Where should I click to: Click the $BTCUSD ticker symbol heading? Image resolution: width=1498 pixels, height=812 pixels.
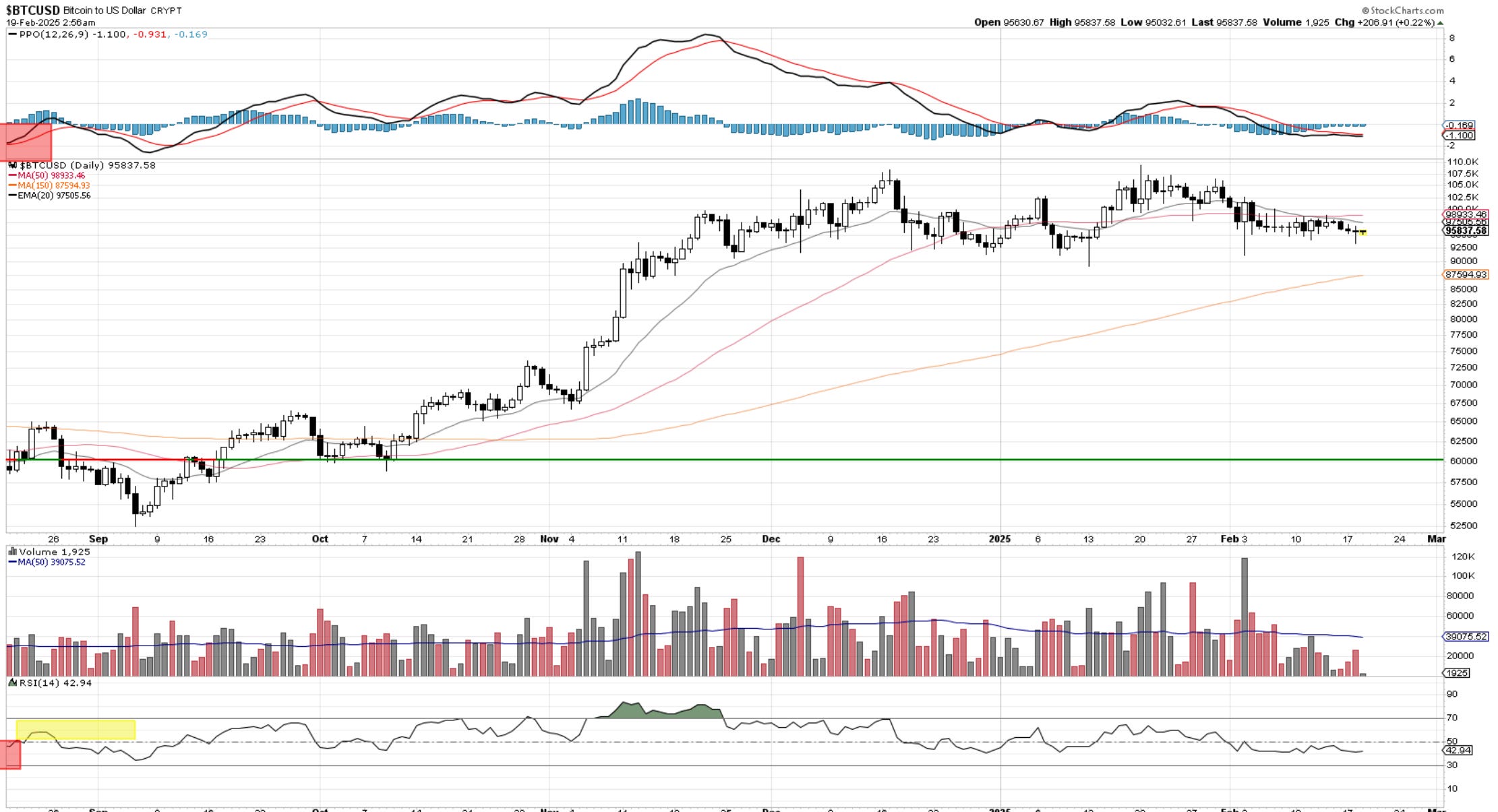[32, 11]
